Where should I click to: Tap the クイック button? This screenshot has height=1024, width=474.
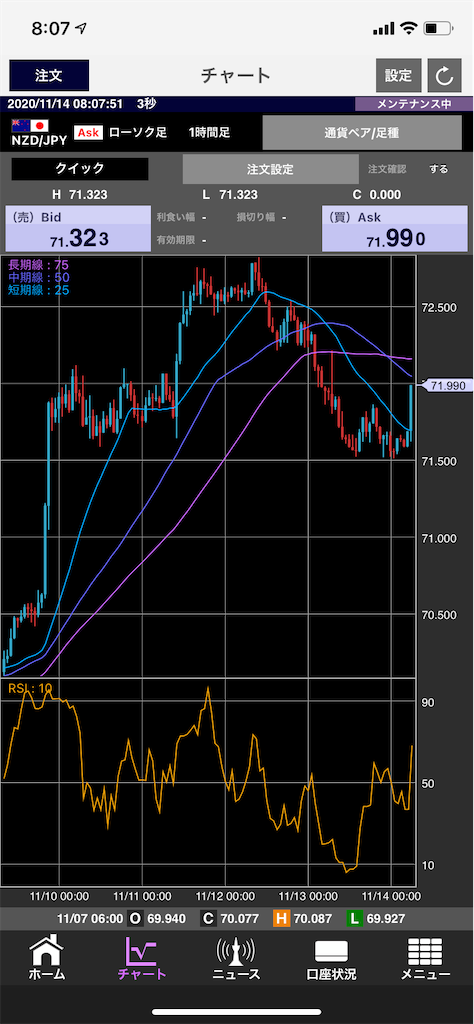click(80, 168)
